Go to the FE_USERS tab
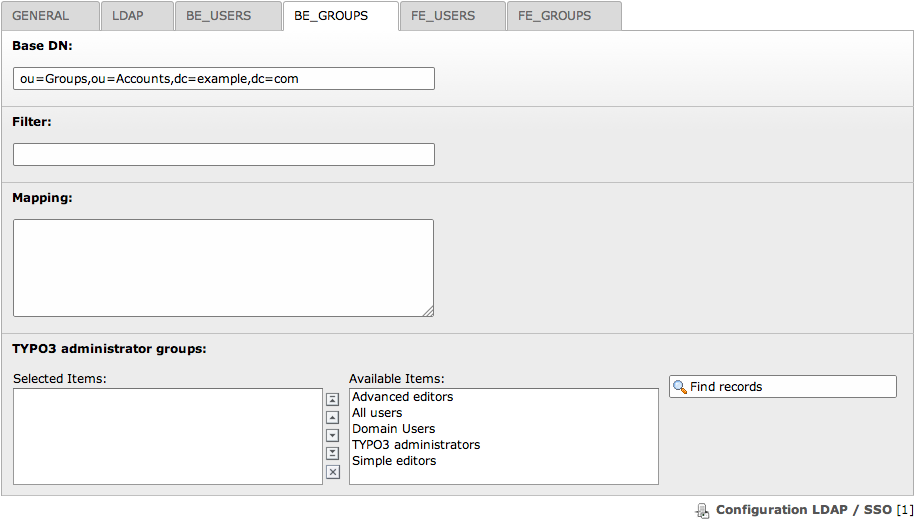Image resolution: width=915 pixels, height=520 pixels. [x=453, y=16]
